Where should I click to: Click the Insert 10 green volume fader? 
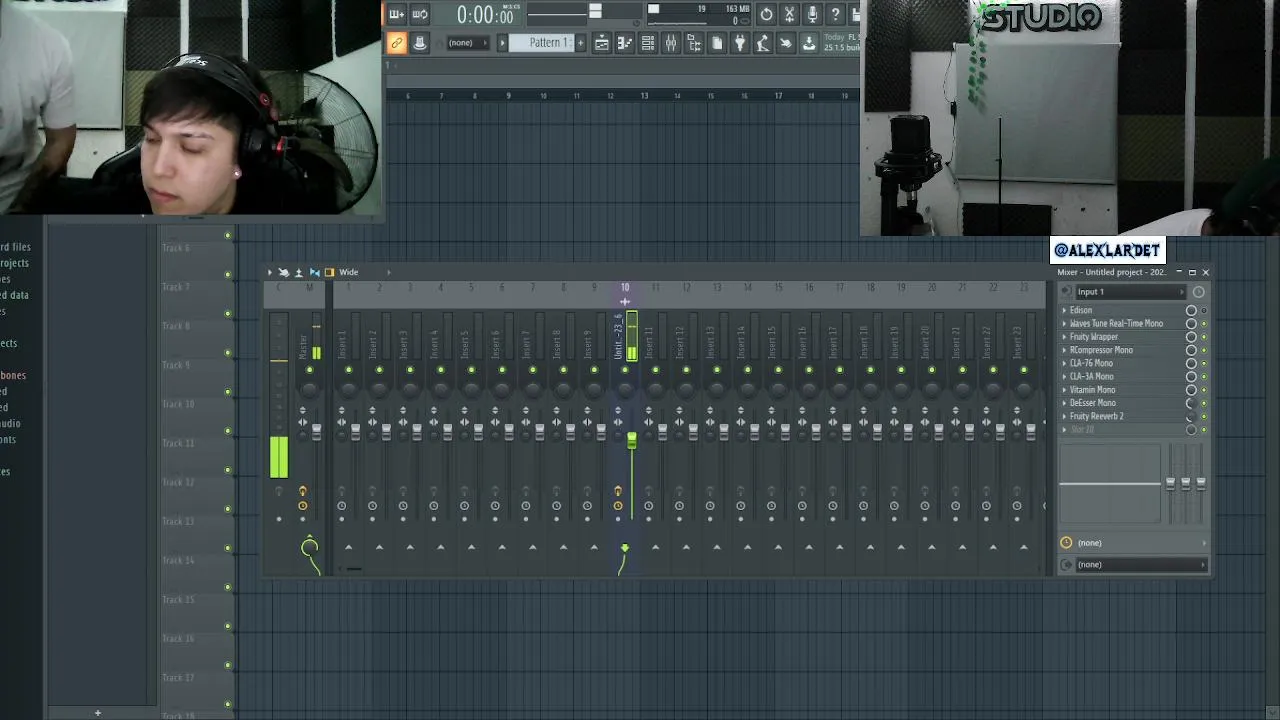point(632,440)
